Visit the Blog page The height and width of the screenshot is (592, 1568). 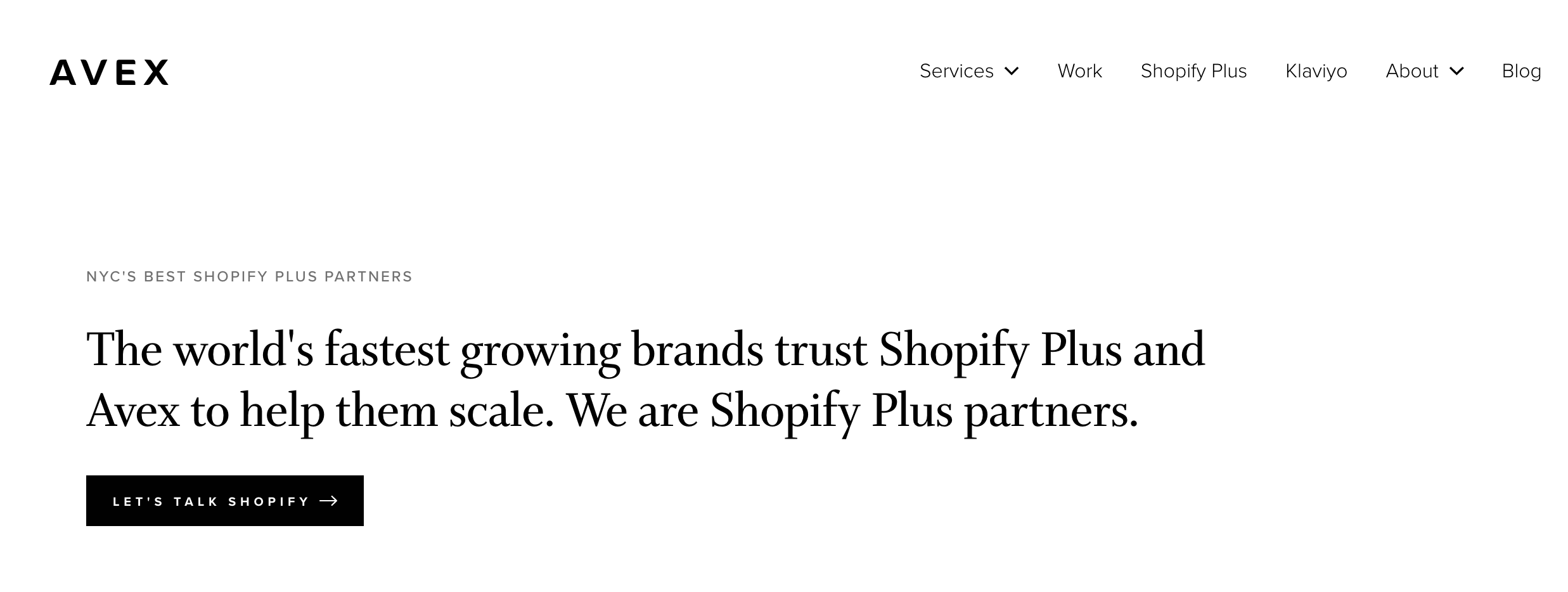tap(1521, 71)
